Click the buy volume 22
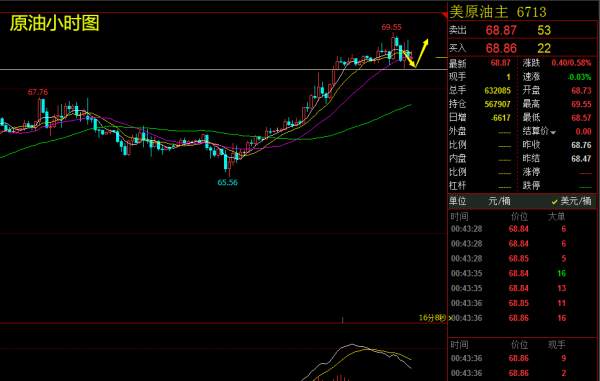Viewport: 600px width, 381px height. [544, 48]
